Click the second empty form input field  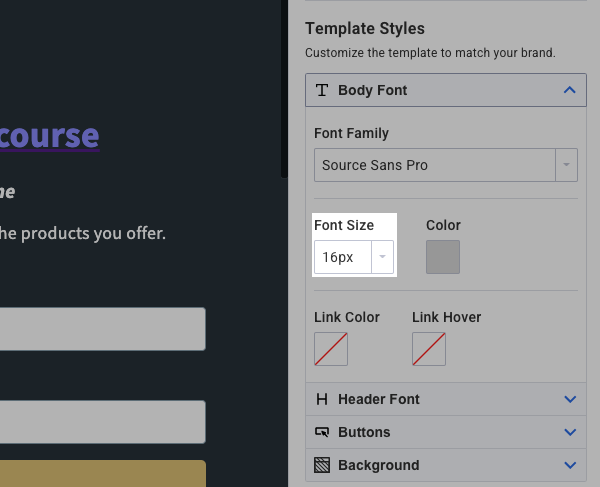pyautogui.click(x=102, y=422)
